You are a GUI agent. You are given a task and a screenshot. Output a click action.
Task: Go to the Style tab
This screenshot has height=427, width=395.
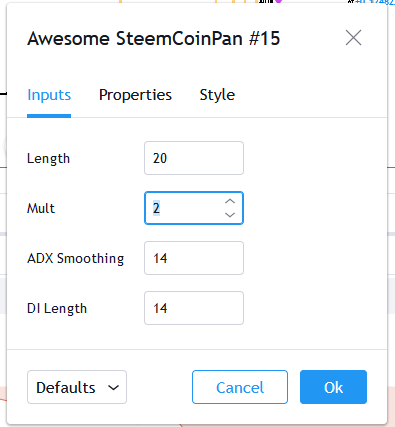217,95
